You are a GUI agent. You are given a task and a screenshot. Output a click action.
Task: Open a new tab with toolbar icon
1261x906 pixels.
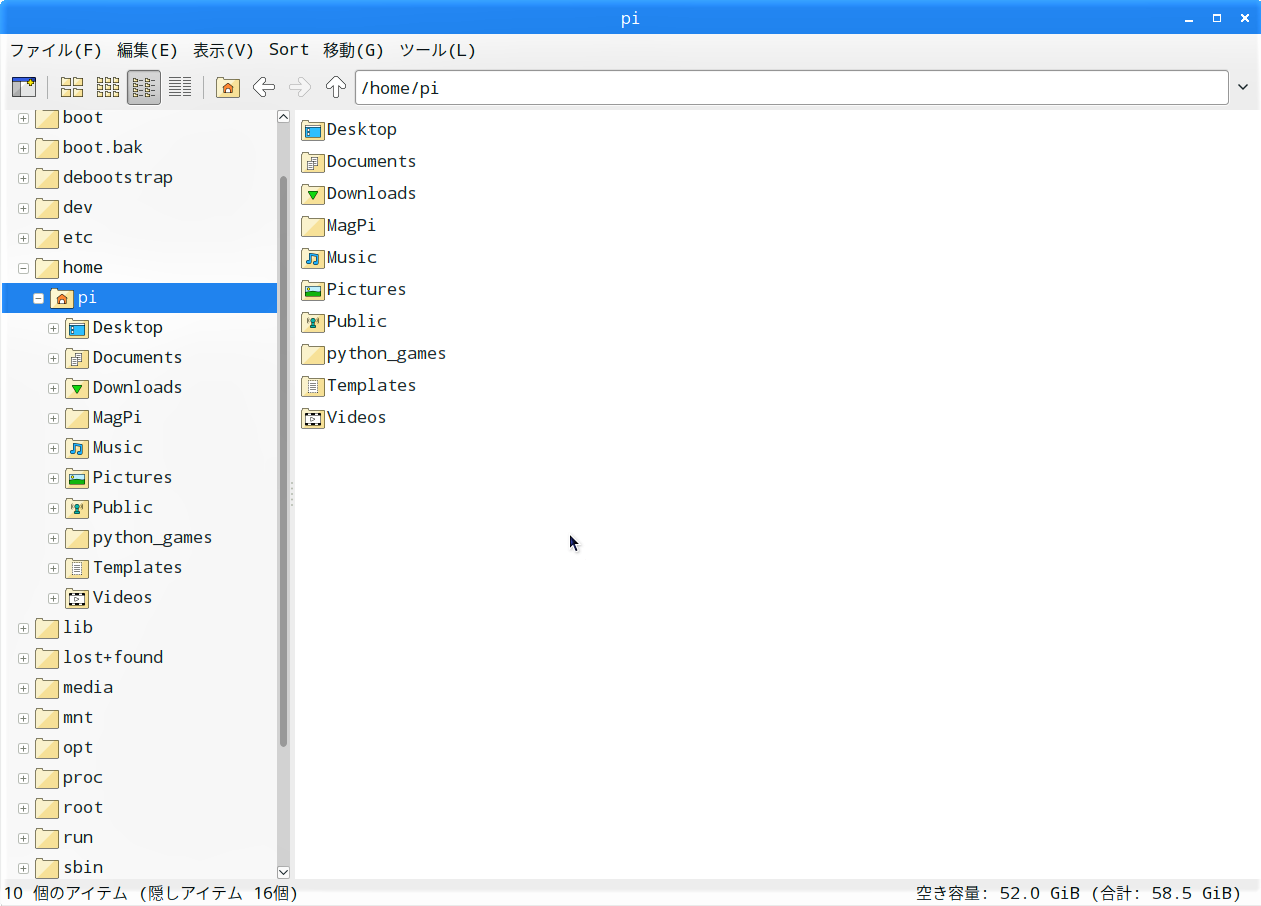24,87
